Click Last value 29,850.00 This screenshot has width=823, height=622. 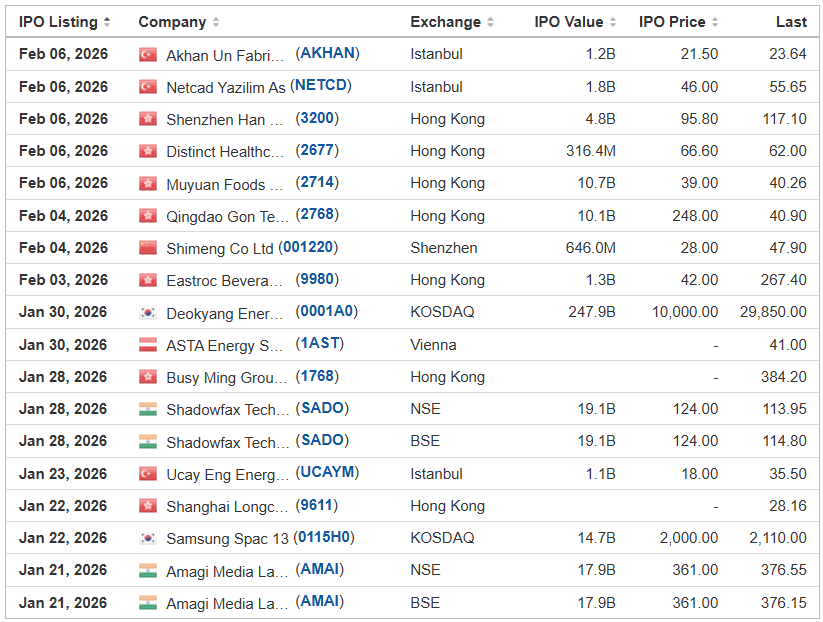pyautogui.click(x=773, y=312)
